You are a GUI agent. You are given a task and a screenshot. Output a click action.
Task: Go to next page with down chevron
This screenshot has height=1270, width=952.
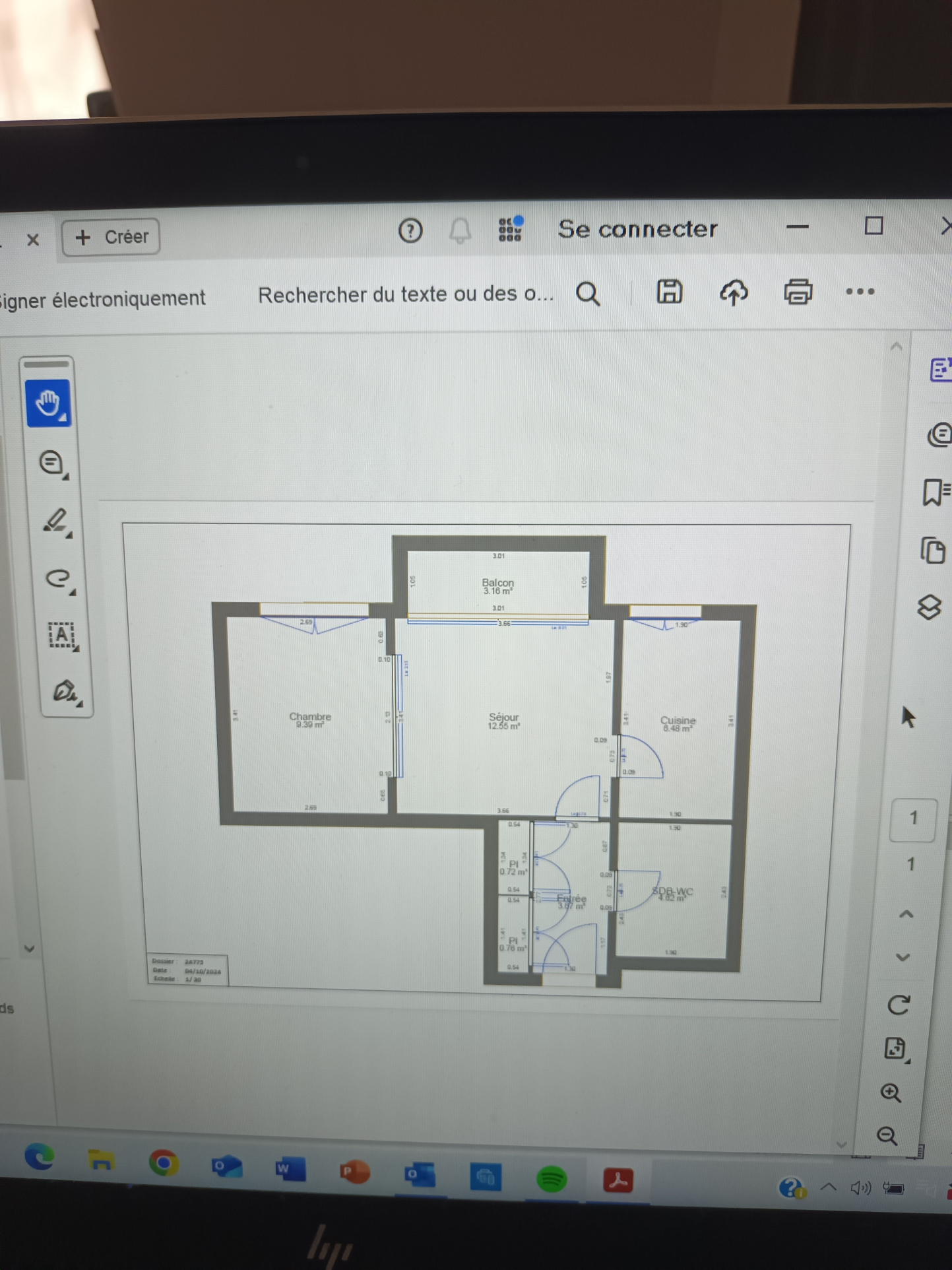(x=903, y=957)
